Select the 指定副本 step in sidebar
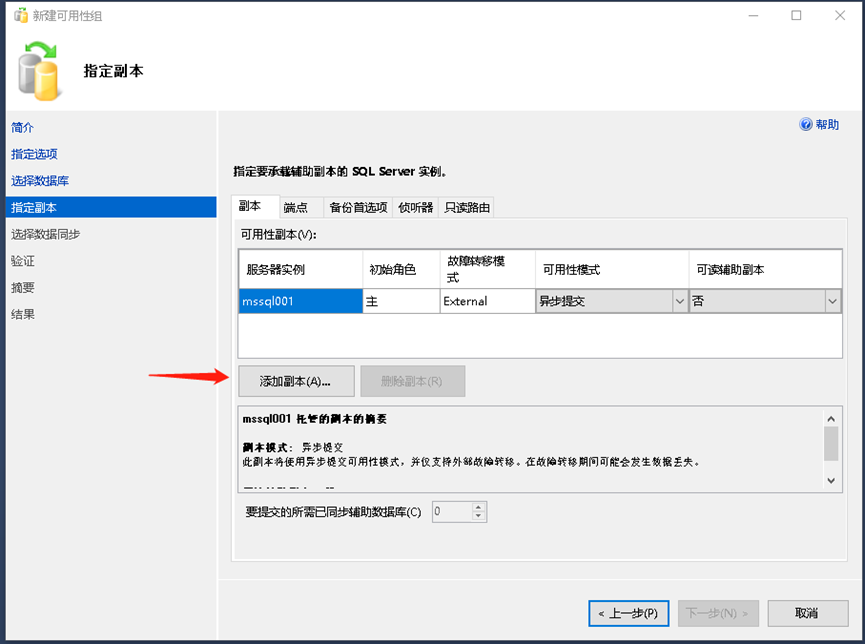 click(x=111, y=207)
